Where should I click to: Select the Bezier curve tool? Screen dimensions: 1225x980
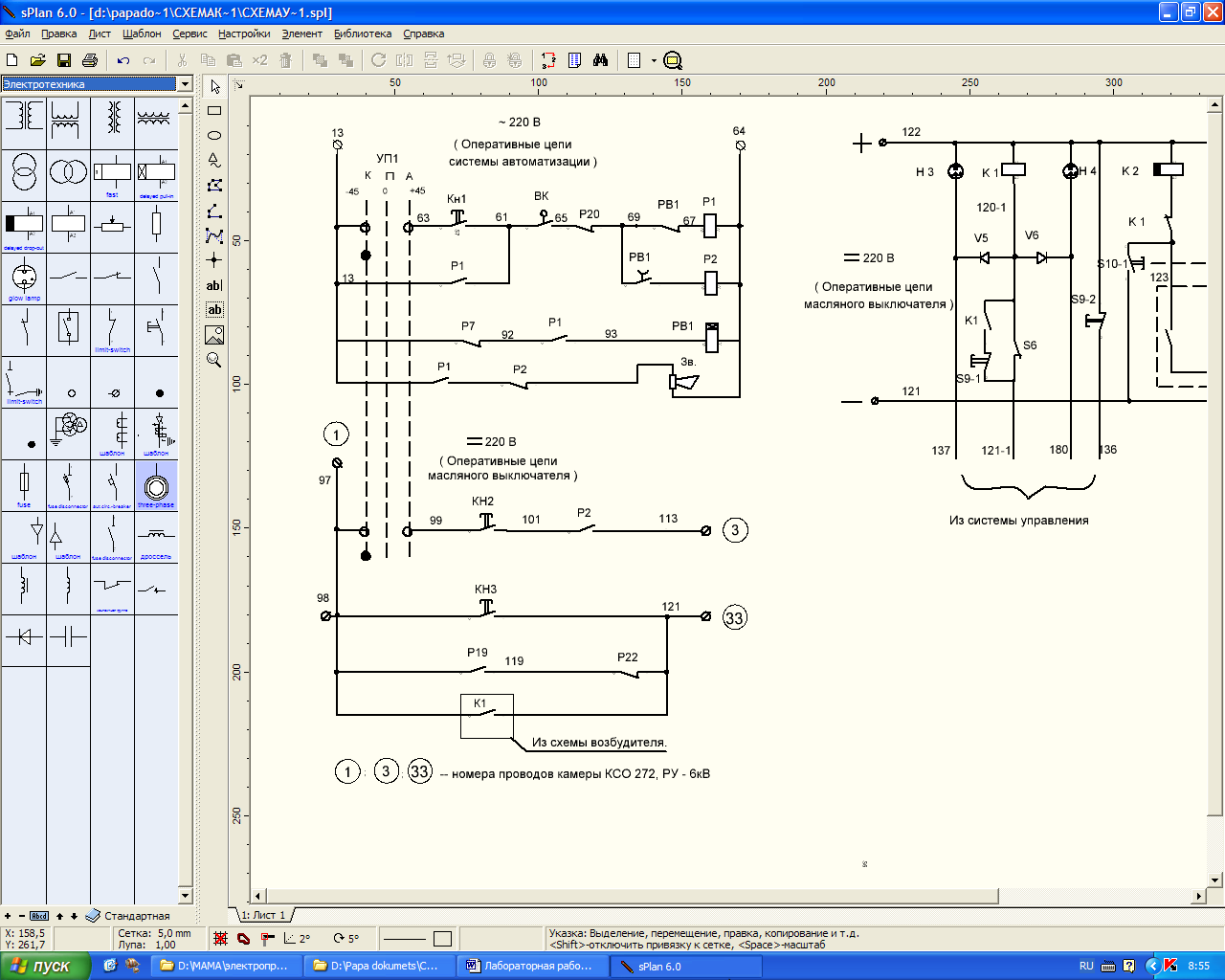coord(214,235)
